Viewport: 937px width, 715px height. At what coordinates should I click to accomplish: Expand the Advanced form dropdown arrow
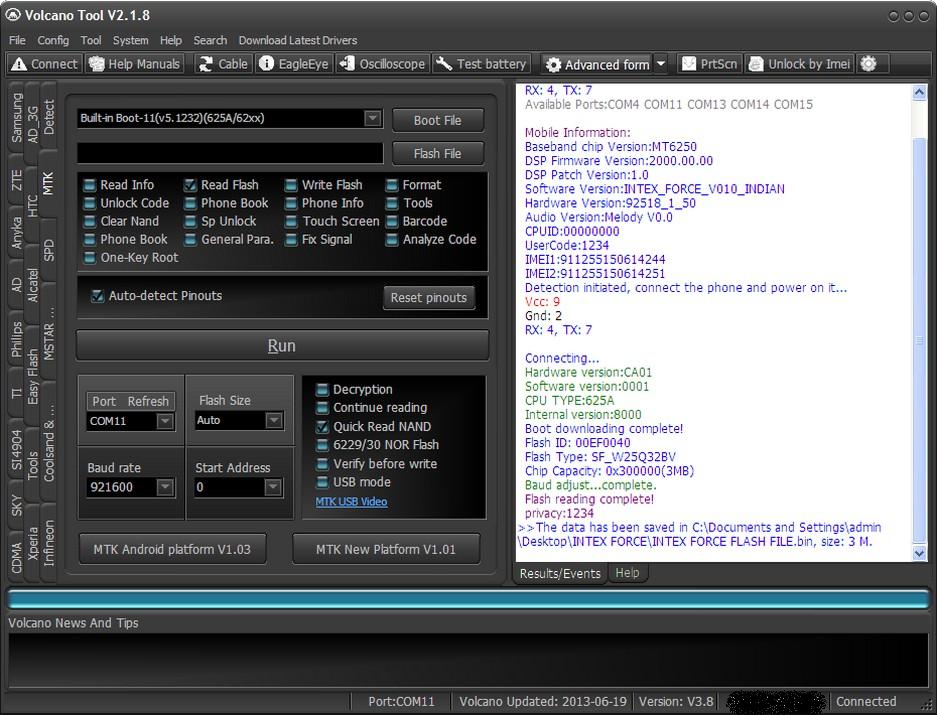coord(660,65)
